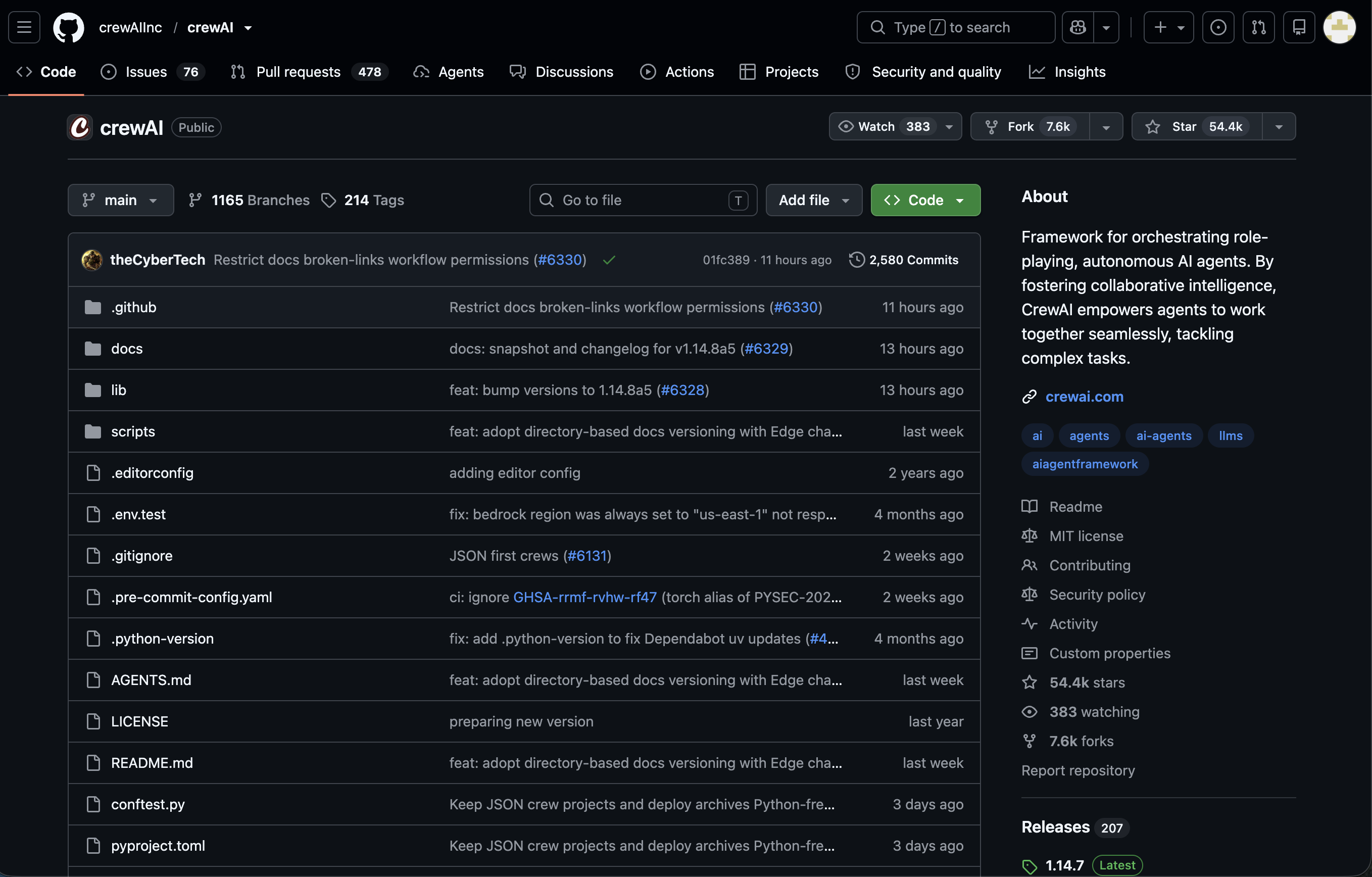1372x877 pixels.
Task: Click the Go to file input
Action: point(643,200)
